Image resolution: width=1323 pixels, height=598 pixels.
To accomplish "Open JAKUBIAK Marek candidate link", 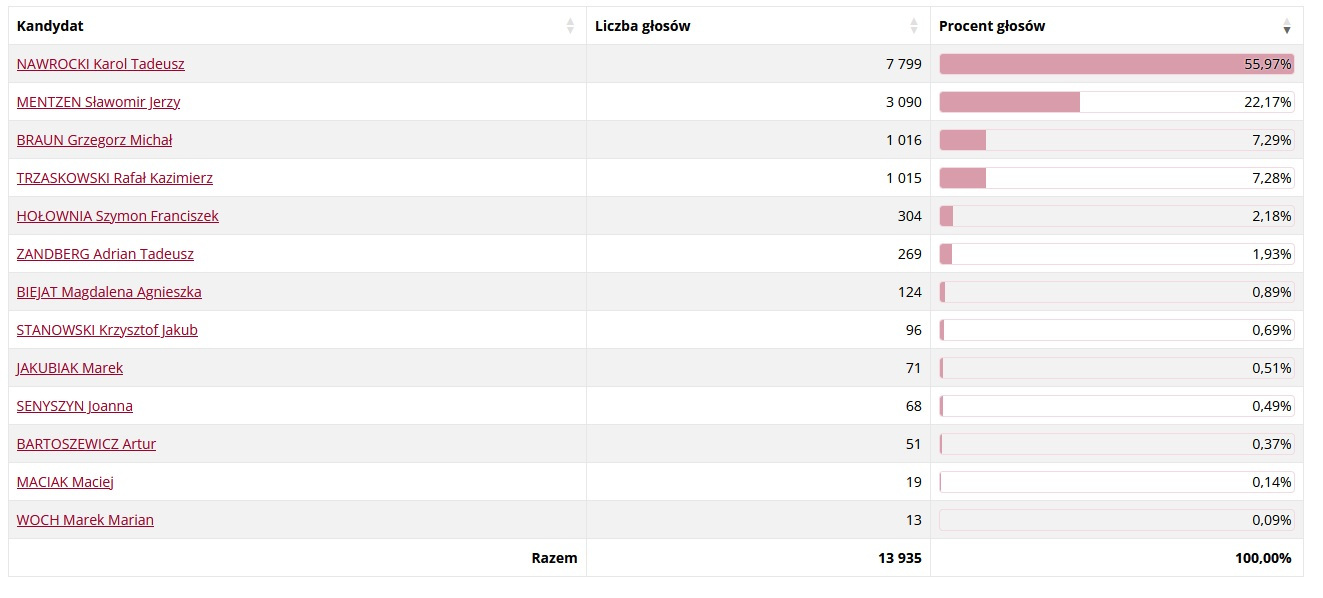I will [70, 368].
